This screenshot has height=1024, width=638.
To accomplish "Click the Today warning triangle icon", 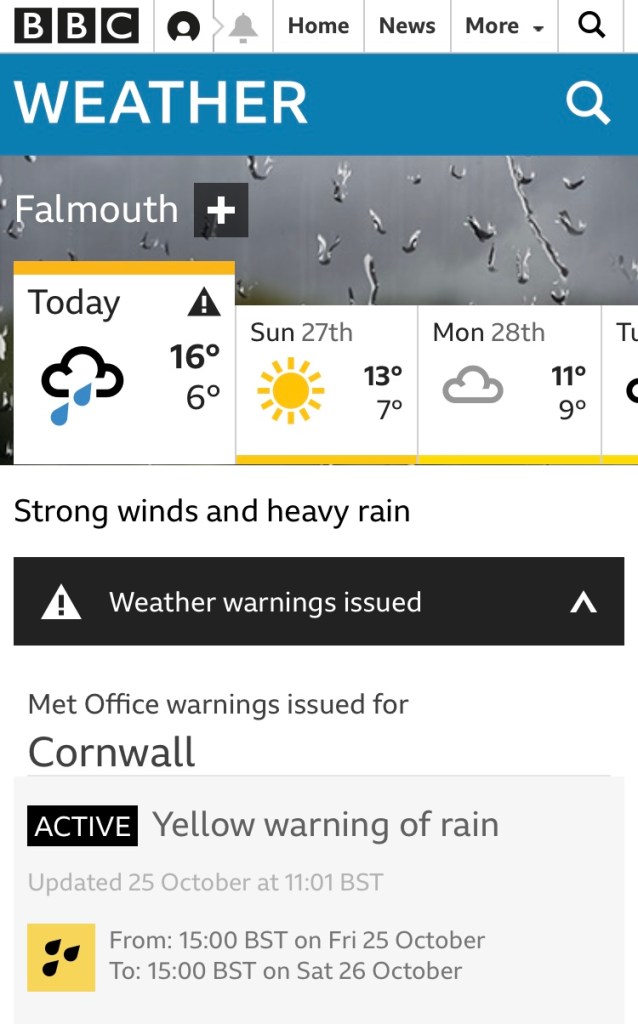I will [204, 302].
